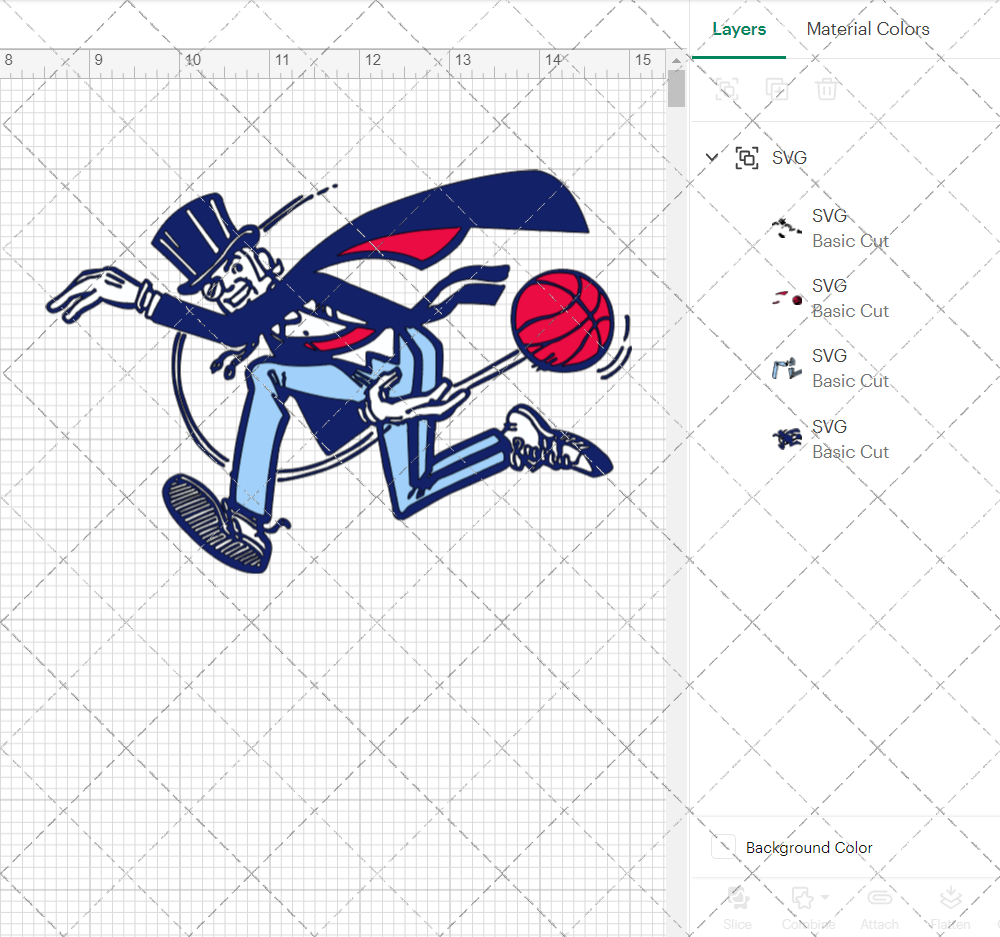Image resolution: width=1000 pixels, height=937 pixels.
Task: Open the Material Colors tab
Action: tap(867, 29)
